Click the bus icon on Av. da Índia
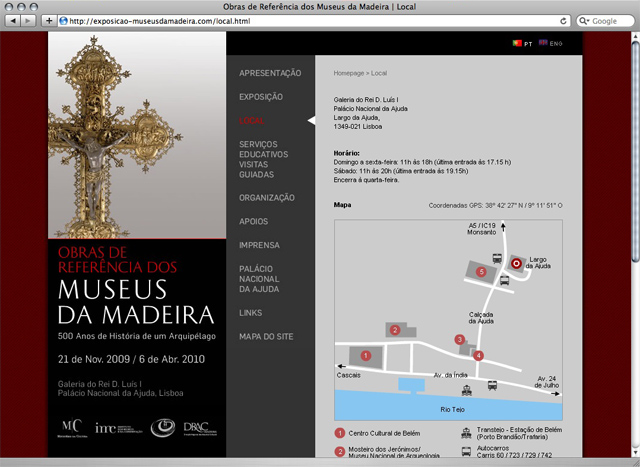 click(492, 385)
